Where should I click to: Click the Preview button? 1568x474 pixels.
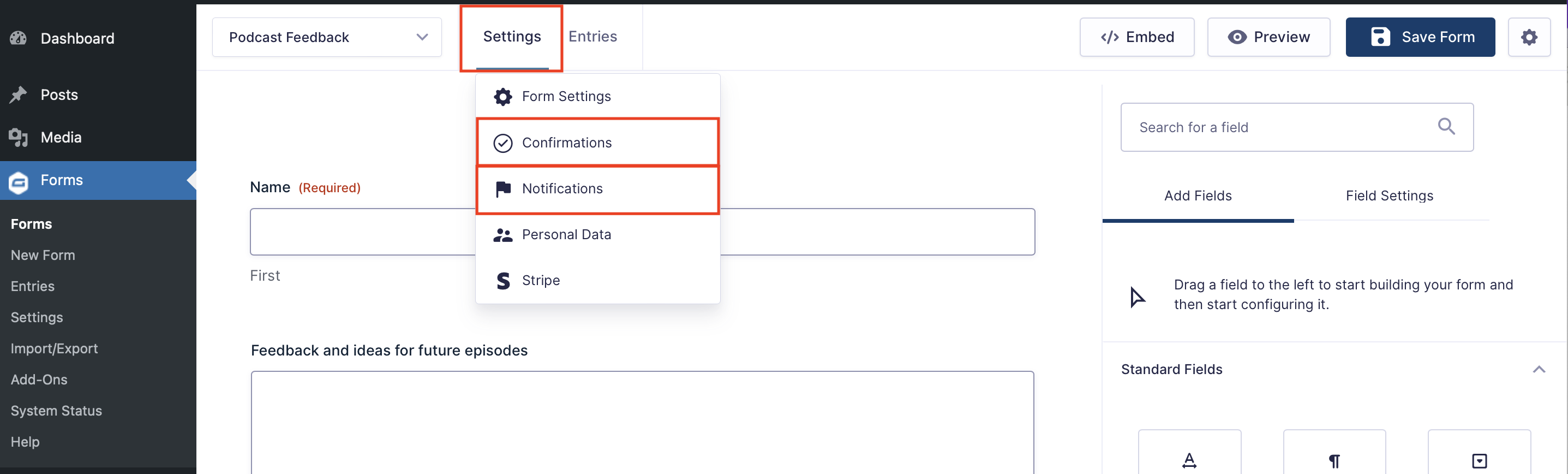[x=1268, y=37]
